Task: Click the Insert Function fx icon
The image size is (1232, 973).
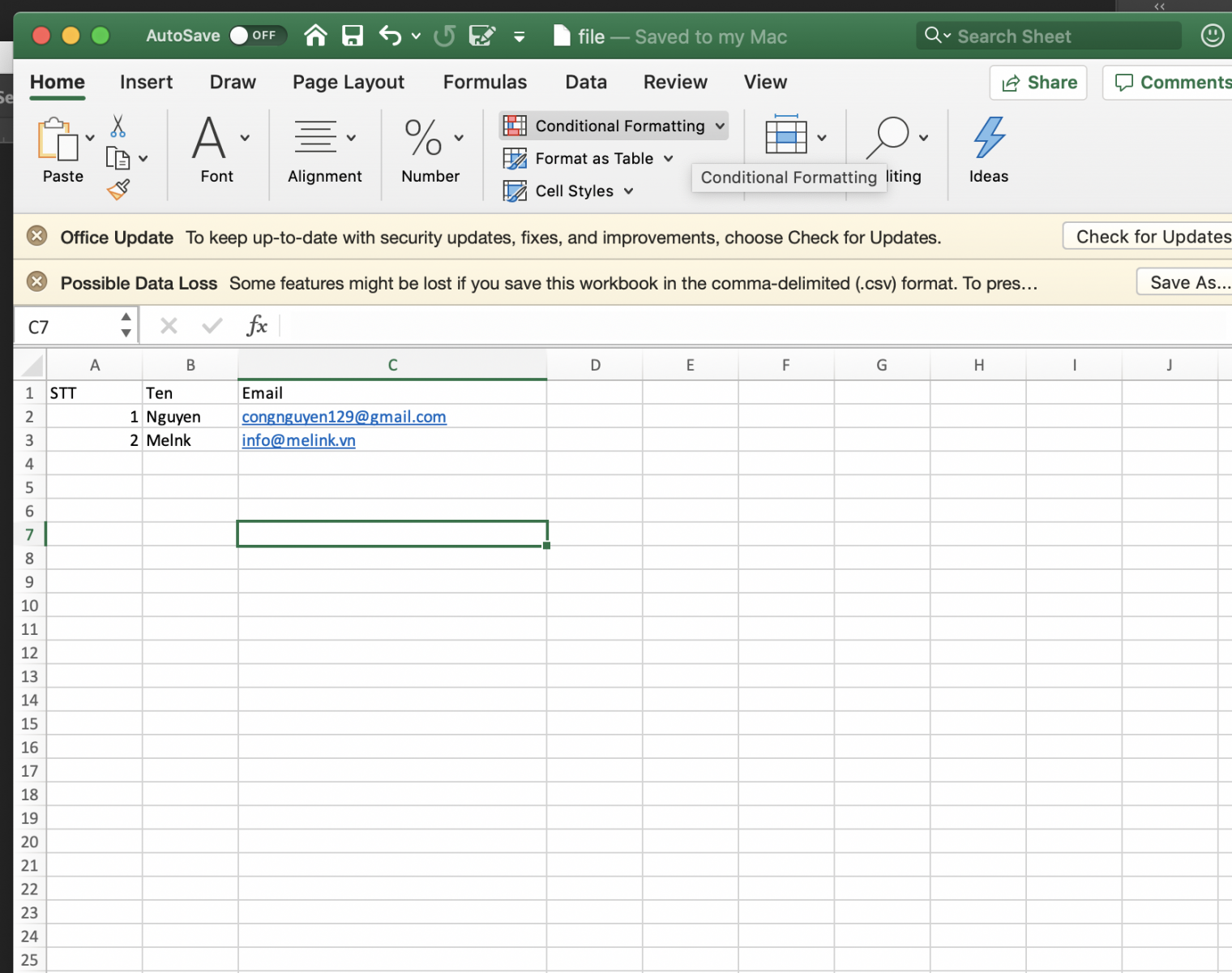Action: (256, 326)
